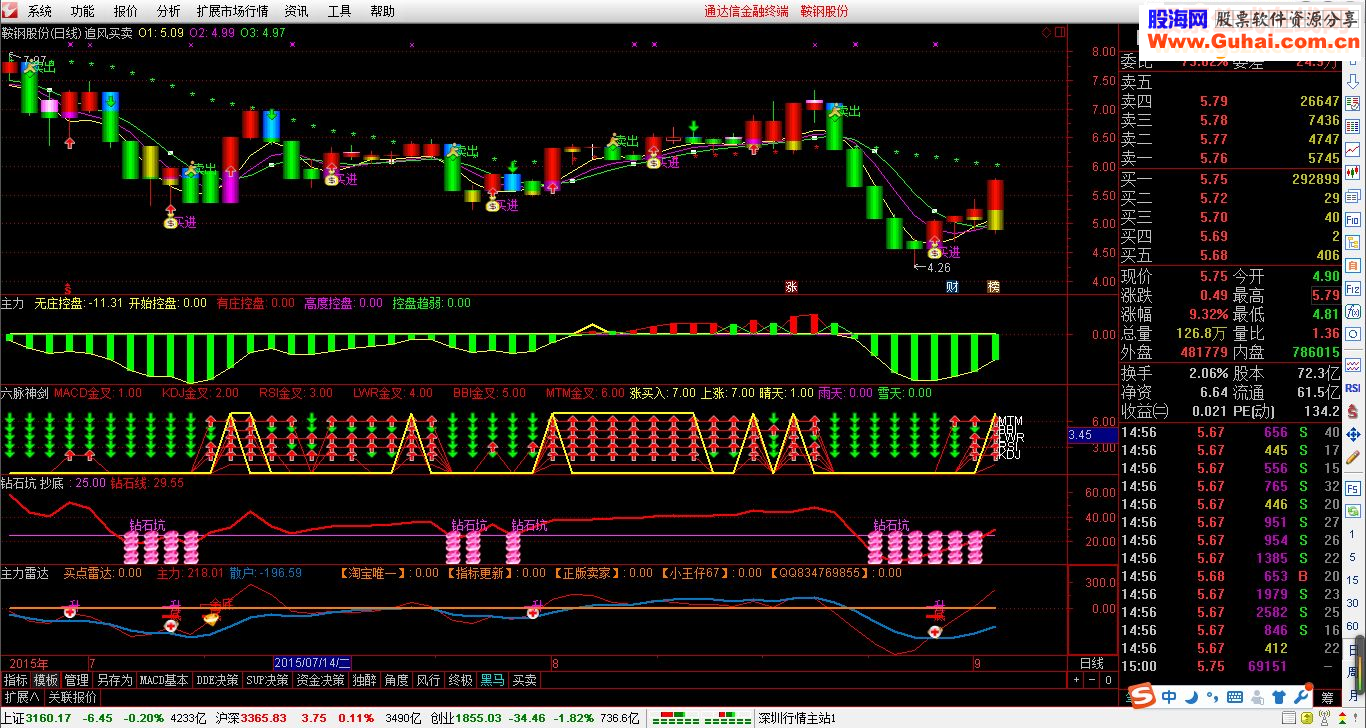Screen dimensions: 1366x728
Task: Click the FS sidebar icon
Action: point(1353,488)
